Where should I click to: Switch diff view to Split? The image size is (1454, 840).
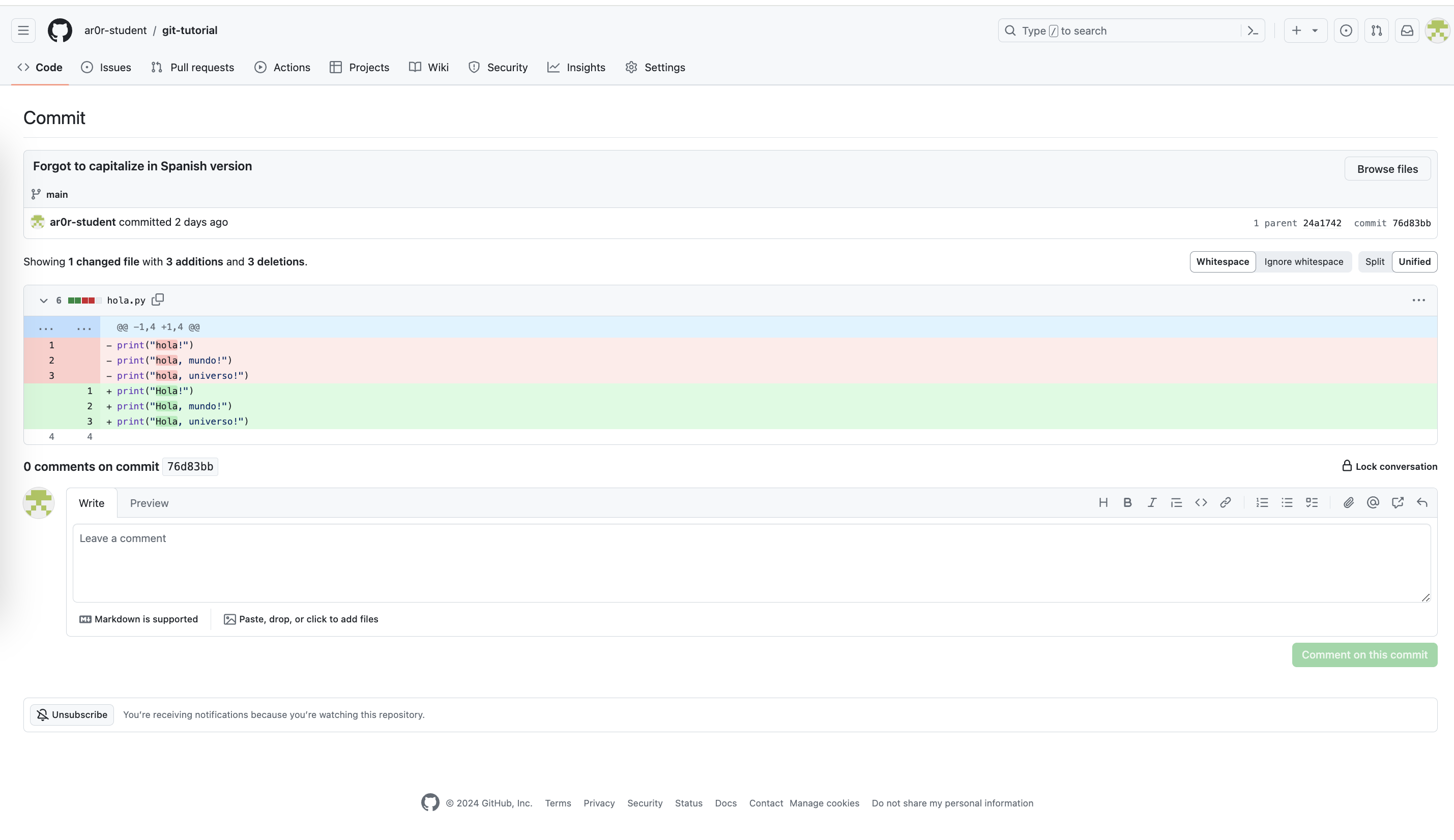click(1374, 262)
